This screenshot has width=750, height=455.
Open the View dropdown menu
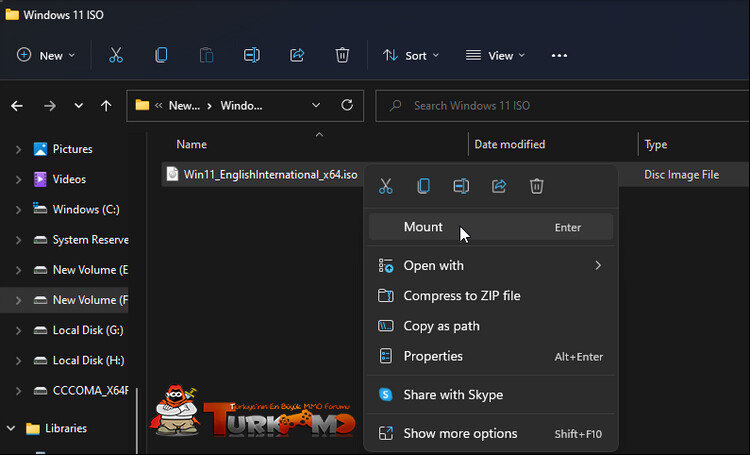[x=496, y=55]
